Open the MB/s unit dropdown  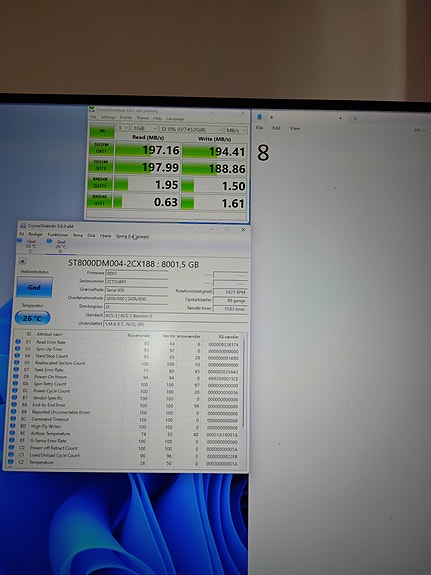click(235, 130)
